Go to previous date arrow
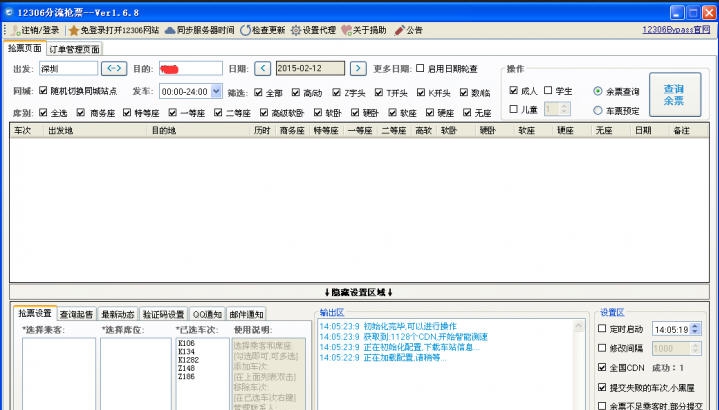 262,68
